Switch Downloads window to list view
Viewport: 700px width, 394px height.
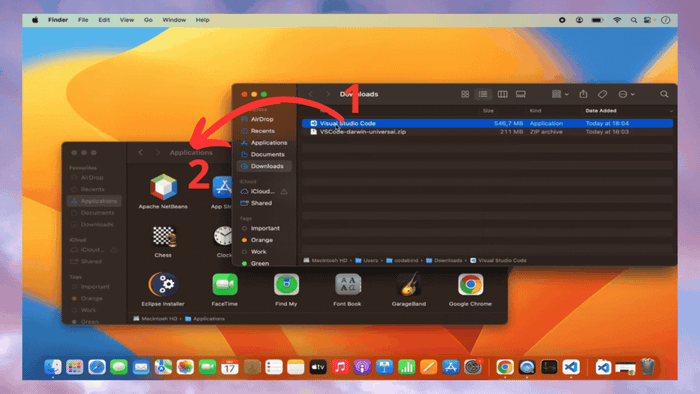pyautogui.click(x=483, y=94)
